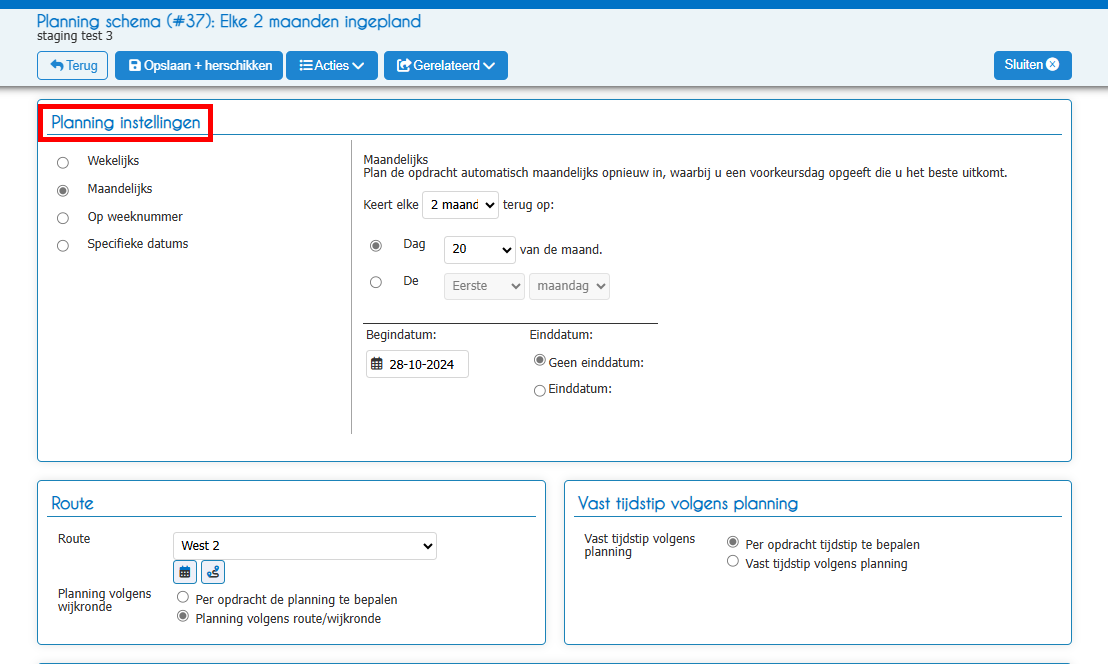Open the day-of-month dropdown showing 20
Image resolution: width=1108 pixels, height=664 pixels.
(x=480, y=249)
